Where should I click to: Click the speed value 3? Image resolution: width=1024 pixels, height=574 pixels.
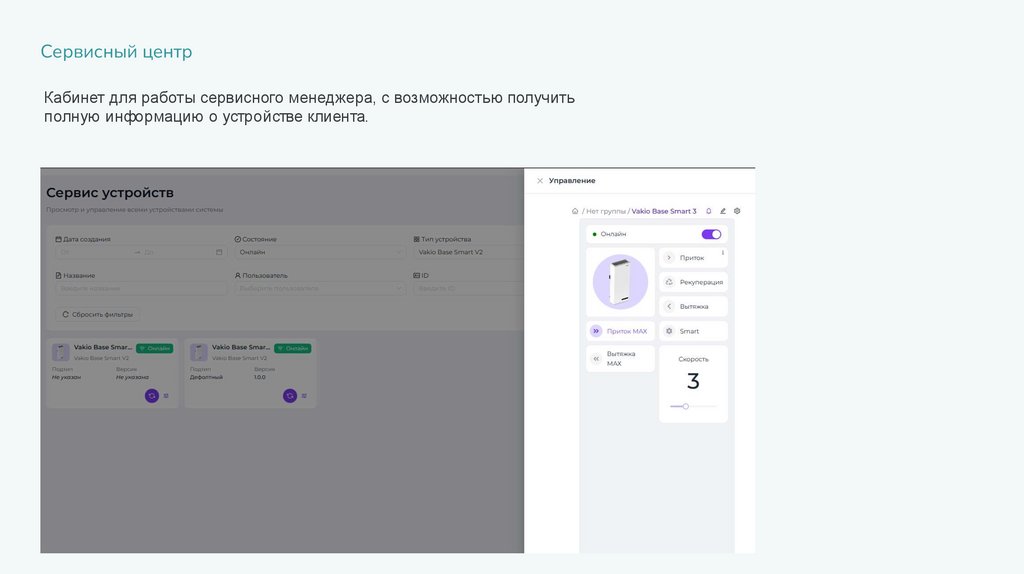tap(693, 381)
